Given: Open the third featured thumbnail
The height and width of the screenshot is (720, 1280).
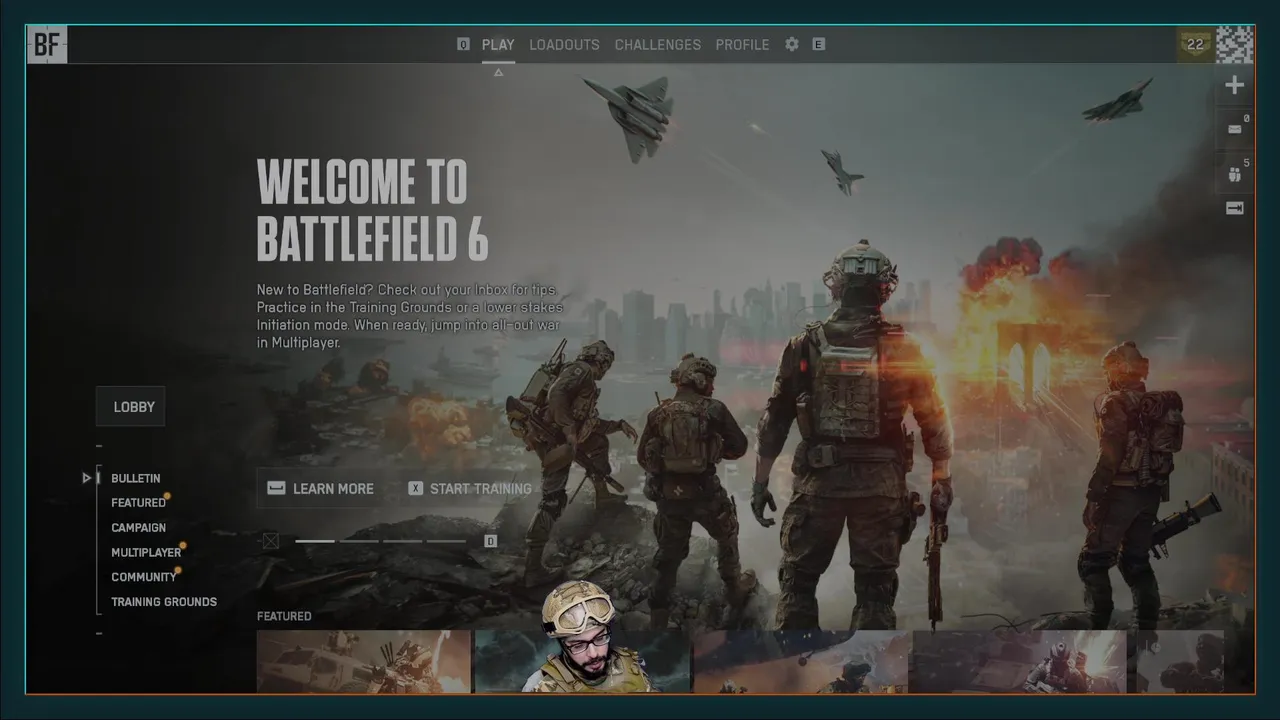Looking at the screenshot, I should [x=801, y=661].
